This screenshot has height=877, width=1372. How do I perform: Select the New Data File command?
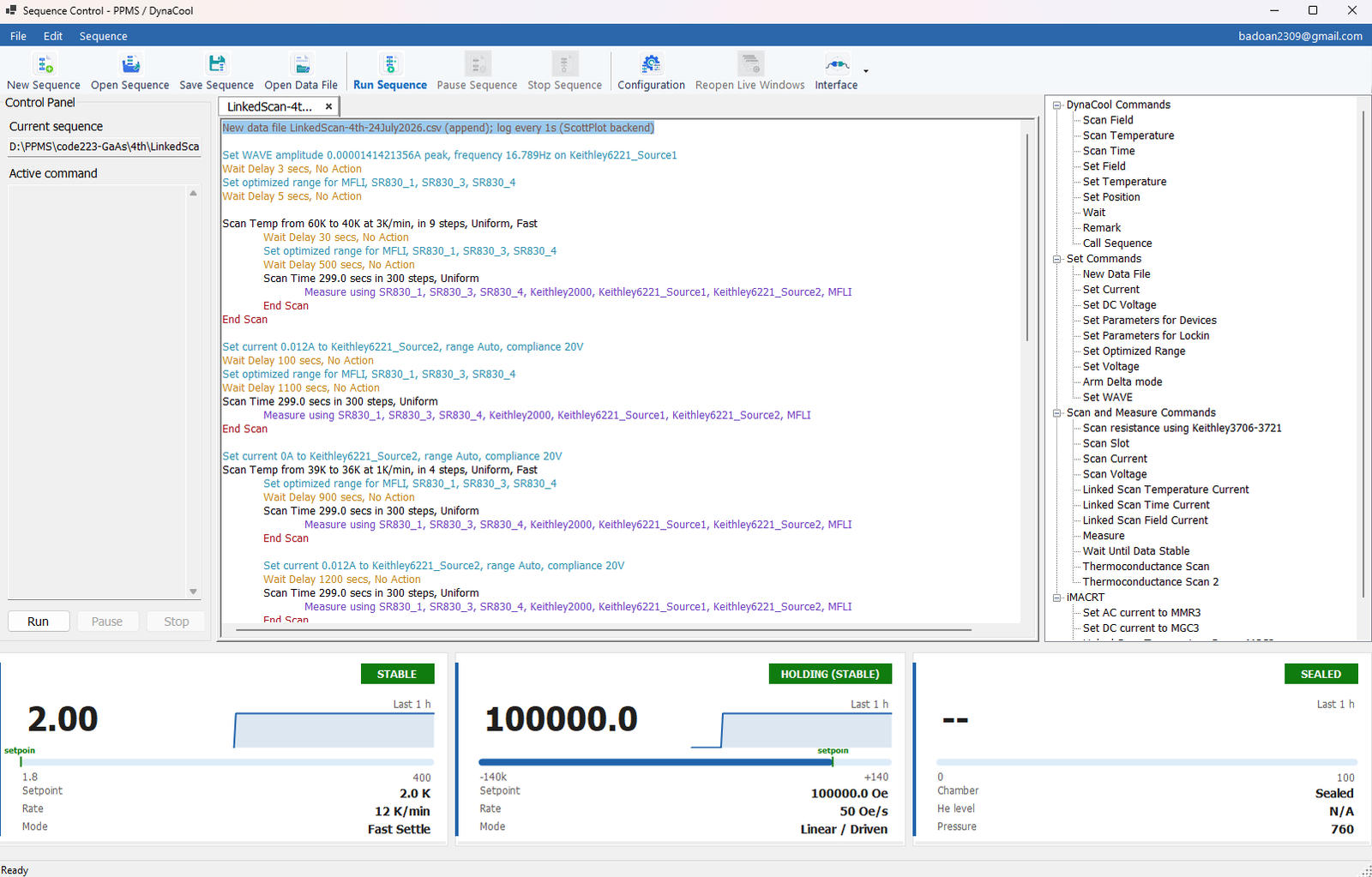click(x=1116, y=274)
